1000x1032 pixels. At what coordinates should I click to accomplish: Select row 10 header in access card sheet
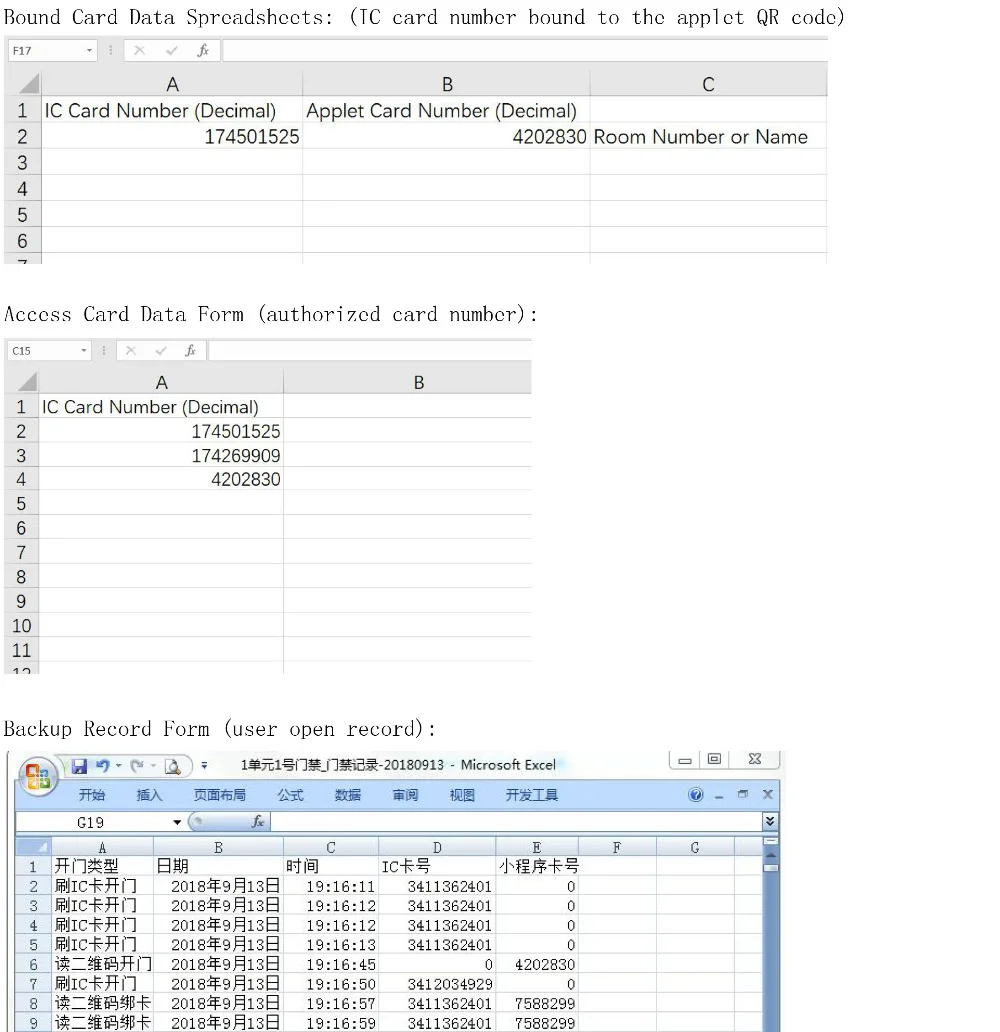[22, 625]
